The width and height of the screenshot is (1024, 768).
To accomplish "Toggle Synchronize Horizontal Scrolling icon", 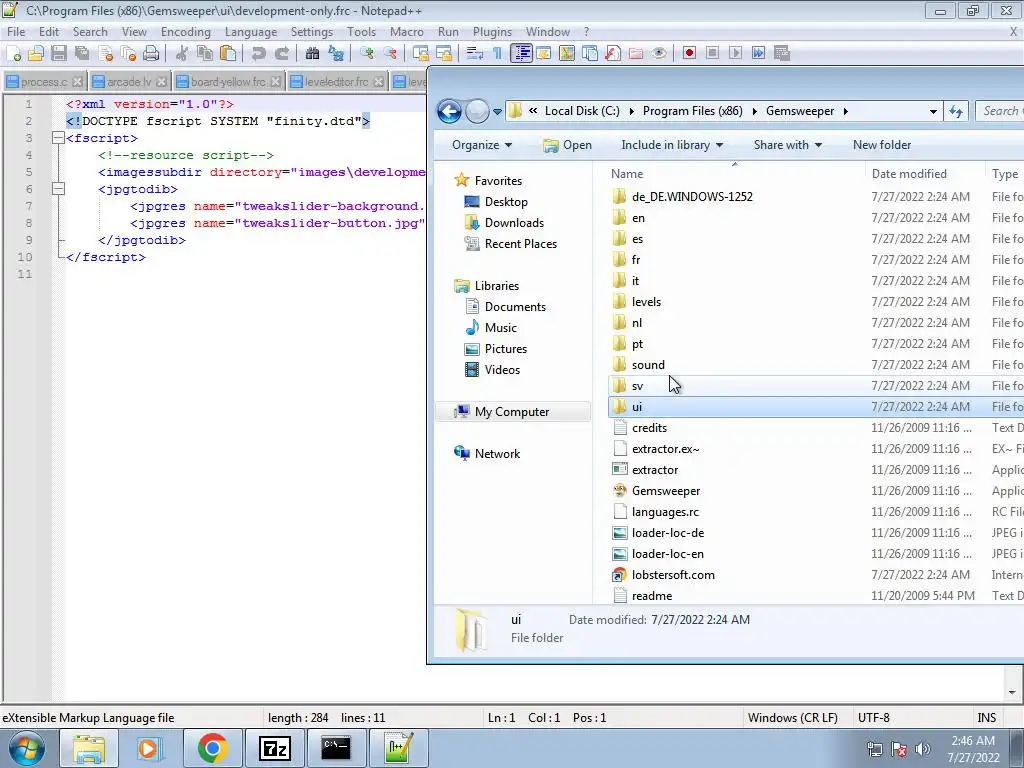I will point(444,54).
